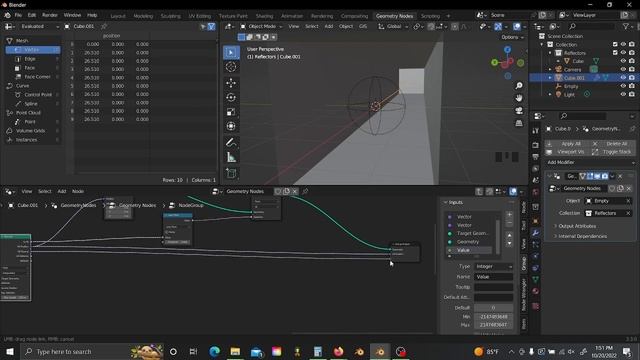Open the viewport Object menu
Image resolution: width=640 pixels, height=360 pixels.
346,26
